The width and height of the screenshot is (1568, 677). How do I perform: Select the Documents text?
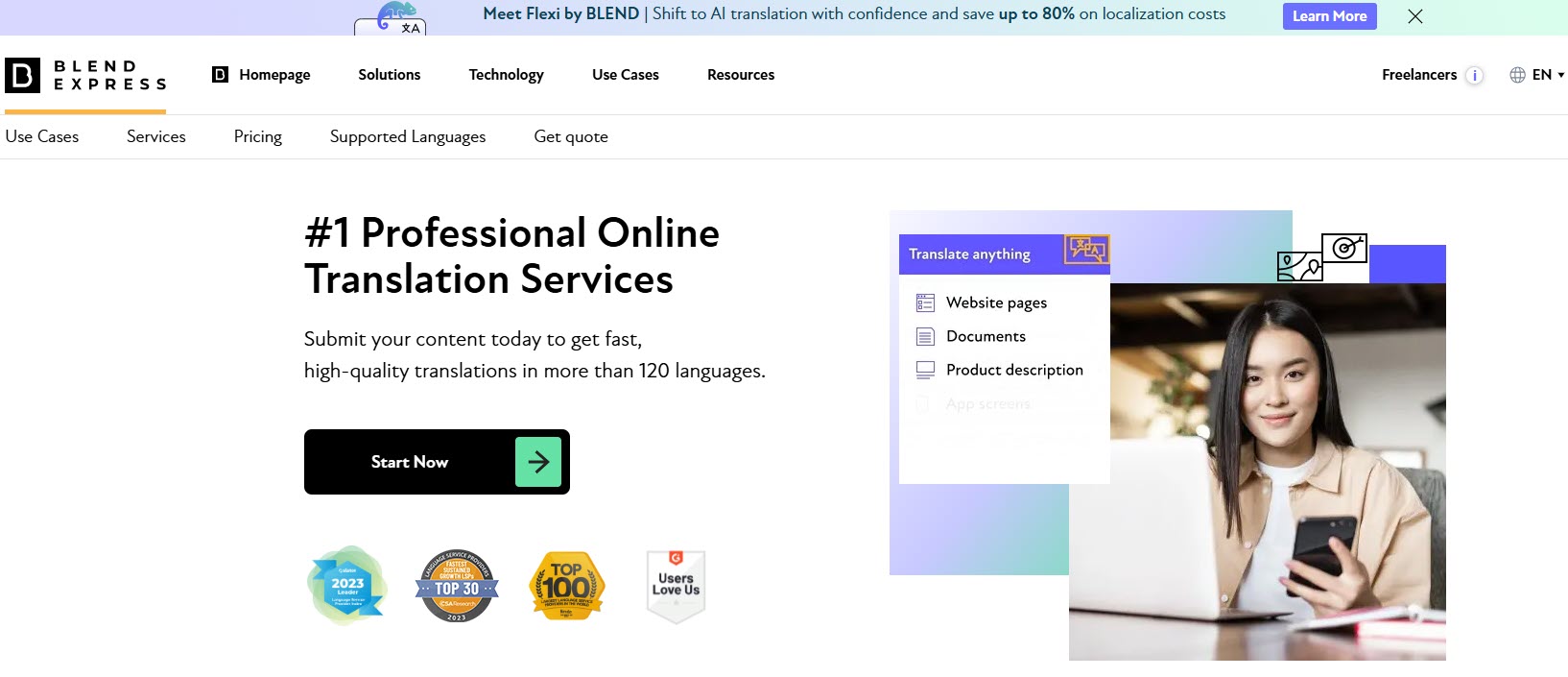(x=986, y=336)
